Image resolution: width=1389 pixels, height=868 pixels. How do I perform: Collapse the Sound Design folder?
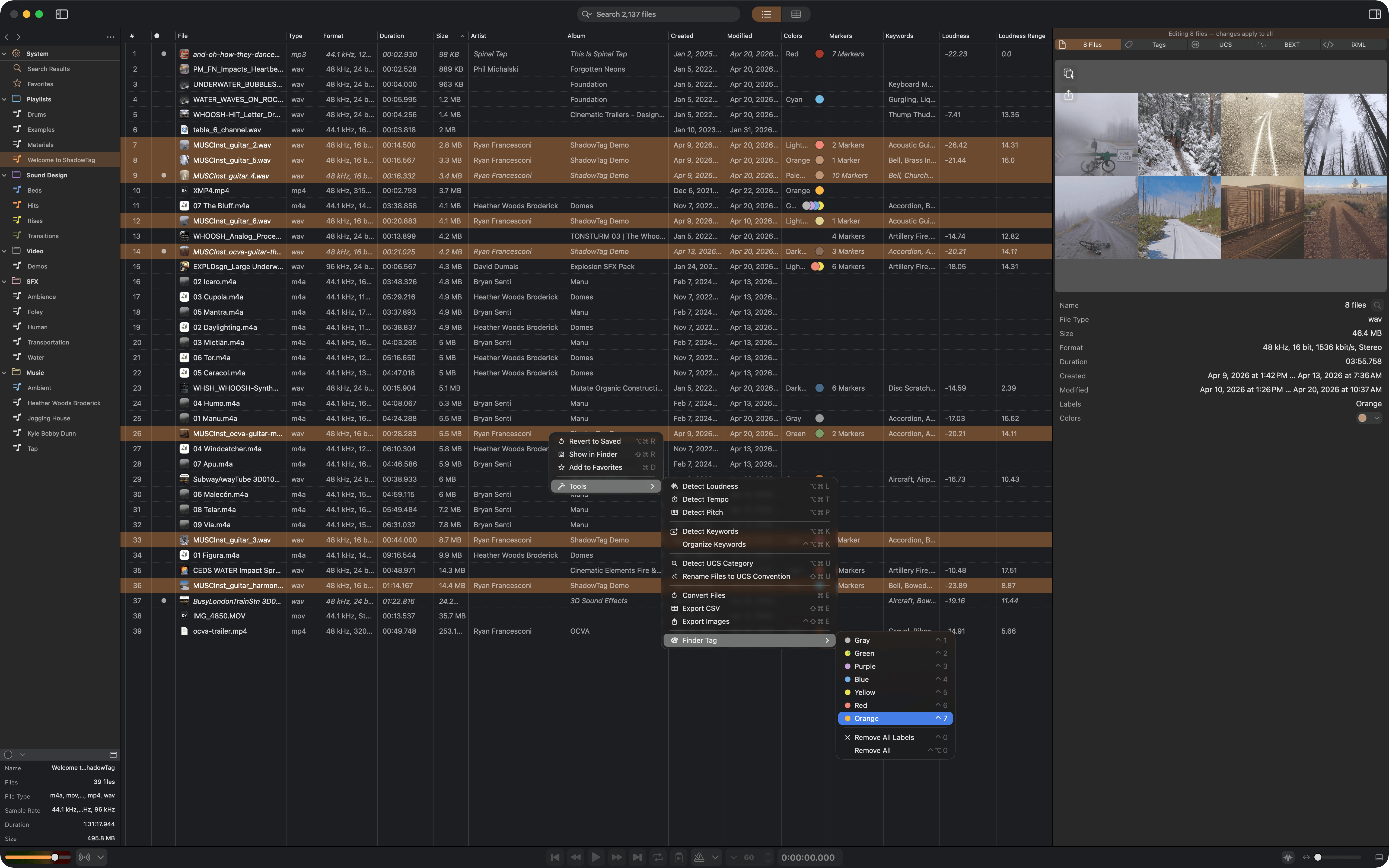point(5,175)
